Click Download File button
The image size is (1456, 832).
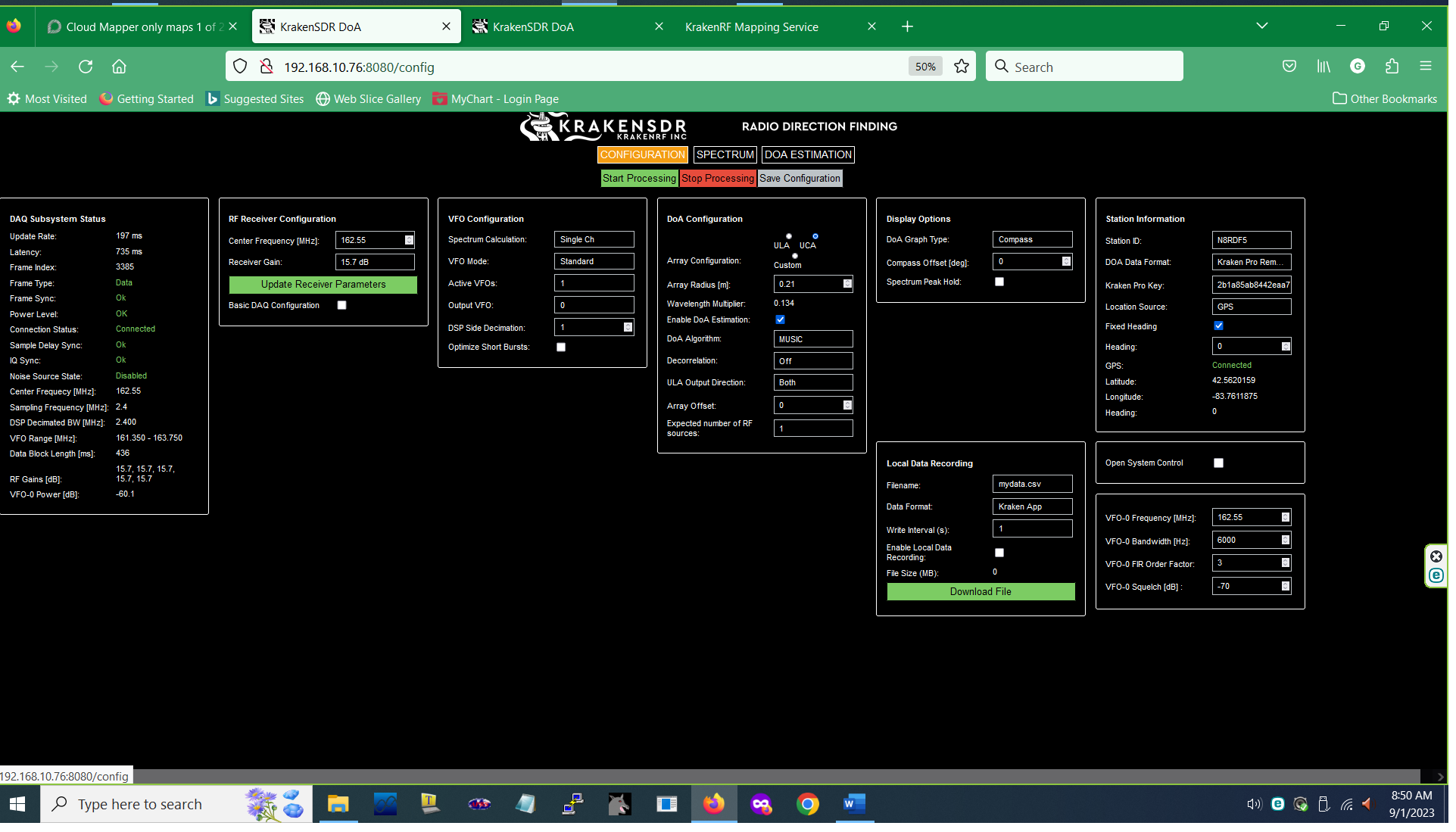[981, 592]
